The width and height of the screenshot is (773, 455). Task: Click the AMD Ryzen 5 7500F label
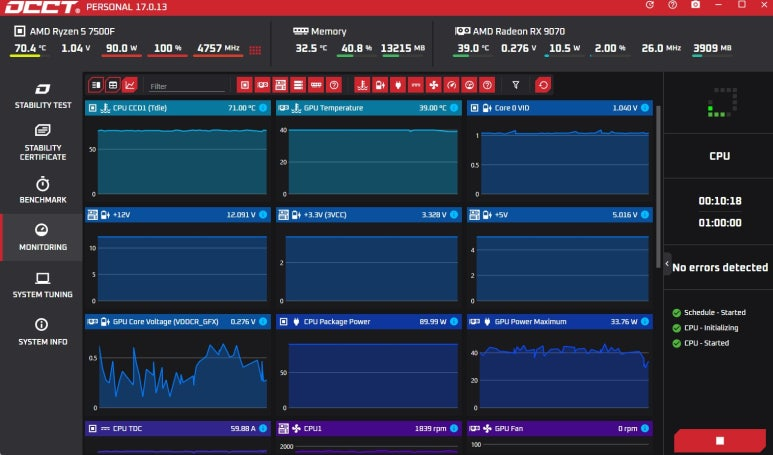tap(72, 32)
